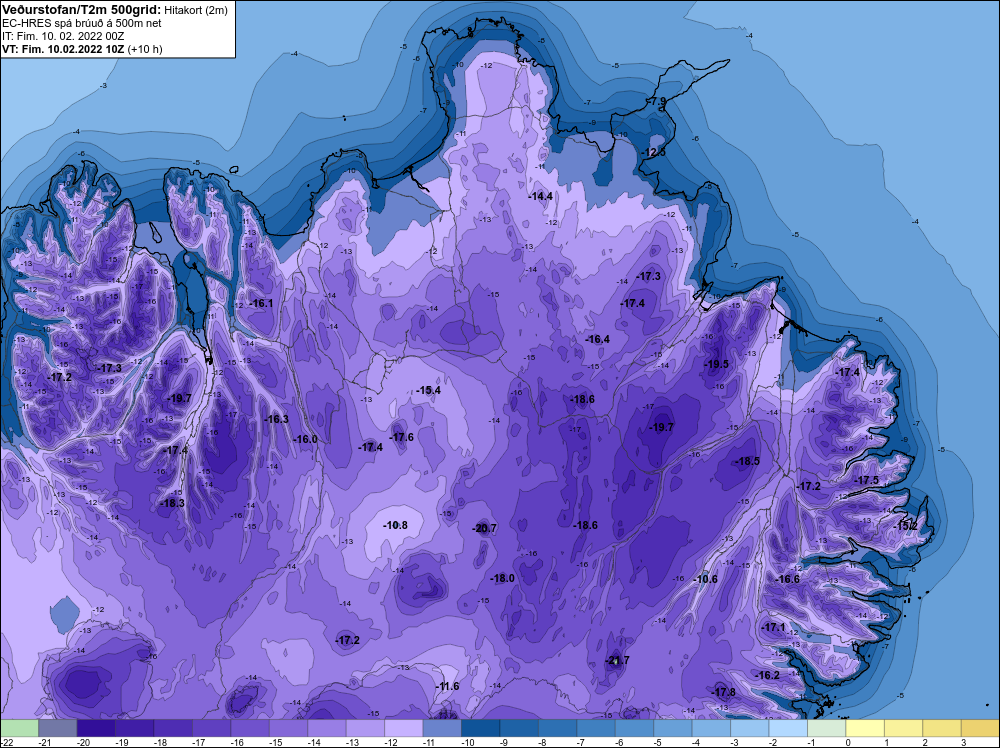Viewport: 1000px width, 748px height.
Task: Select the legend color swatch labeled -8
Action: click(557, 728)
